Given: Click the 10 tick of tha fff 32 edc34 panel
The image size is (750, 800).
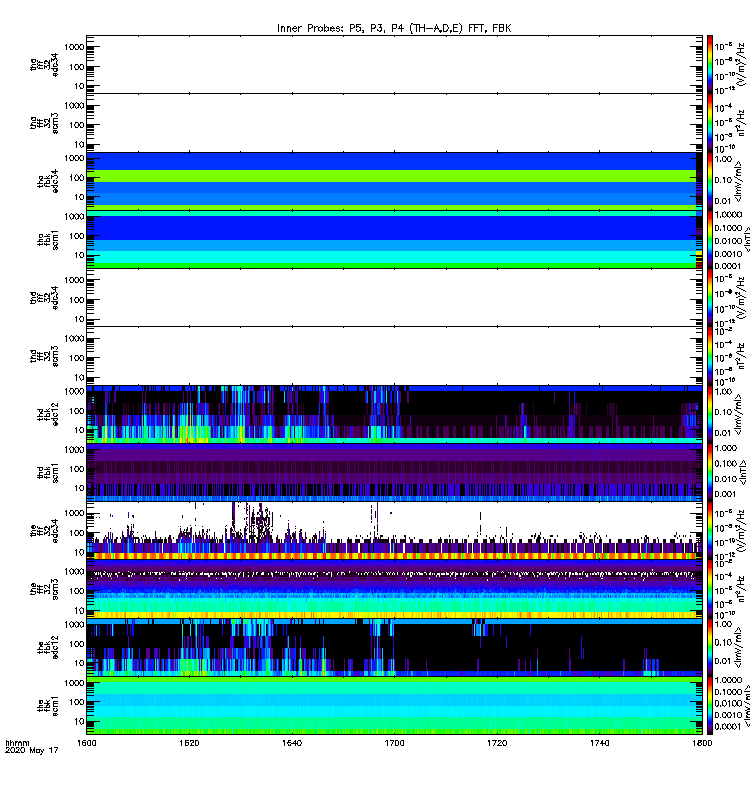Looking at the screenshot, I should click(79, 86).
